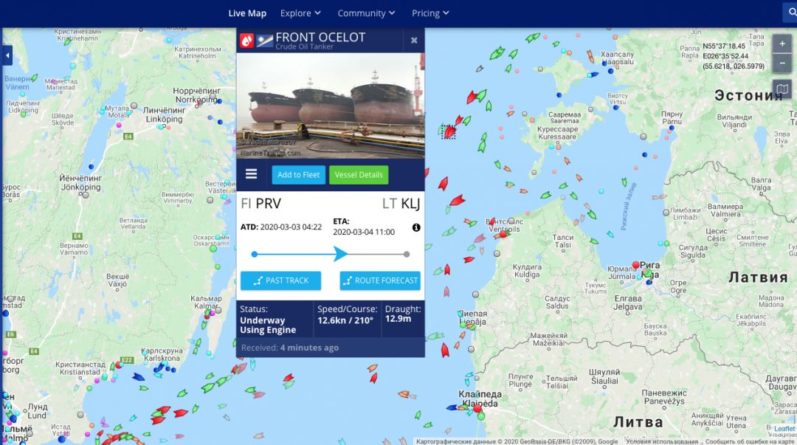Screen dimensions: 797x445
Task: Zoom out with the minus map button
Action: 782,63
